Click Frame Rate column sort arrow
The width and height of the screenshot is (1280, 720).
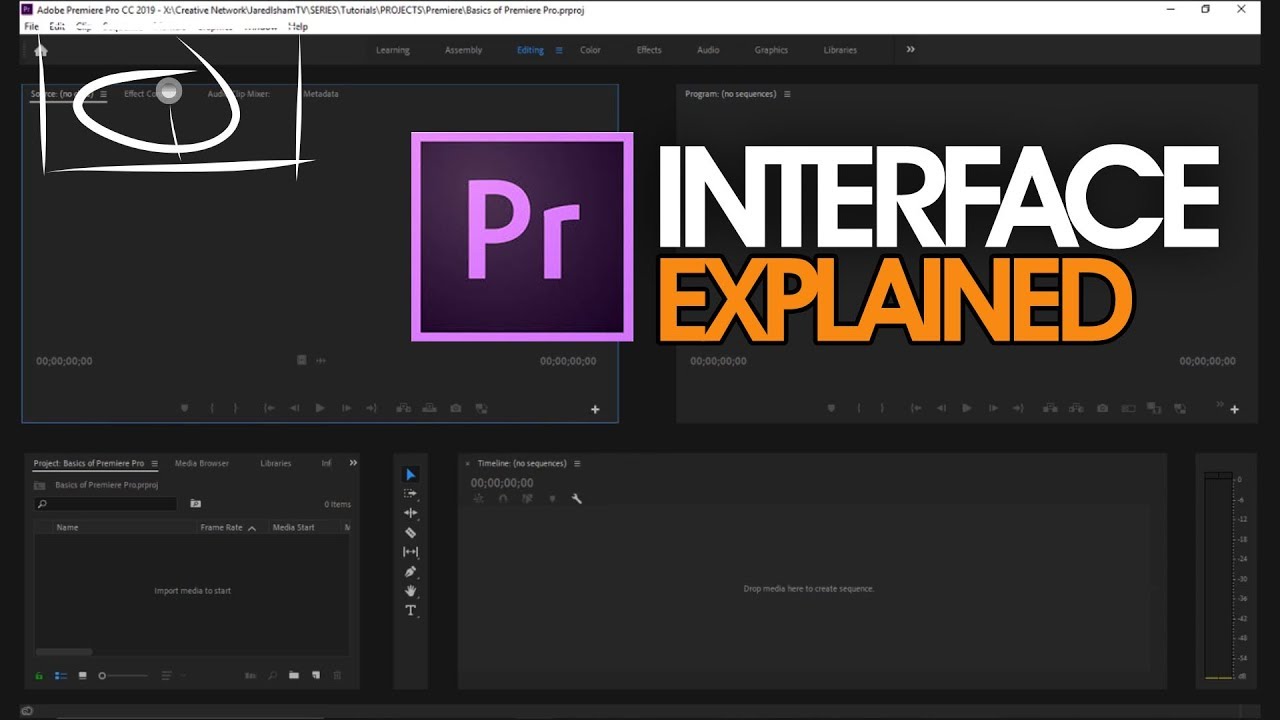(251, 528)
